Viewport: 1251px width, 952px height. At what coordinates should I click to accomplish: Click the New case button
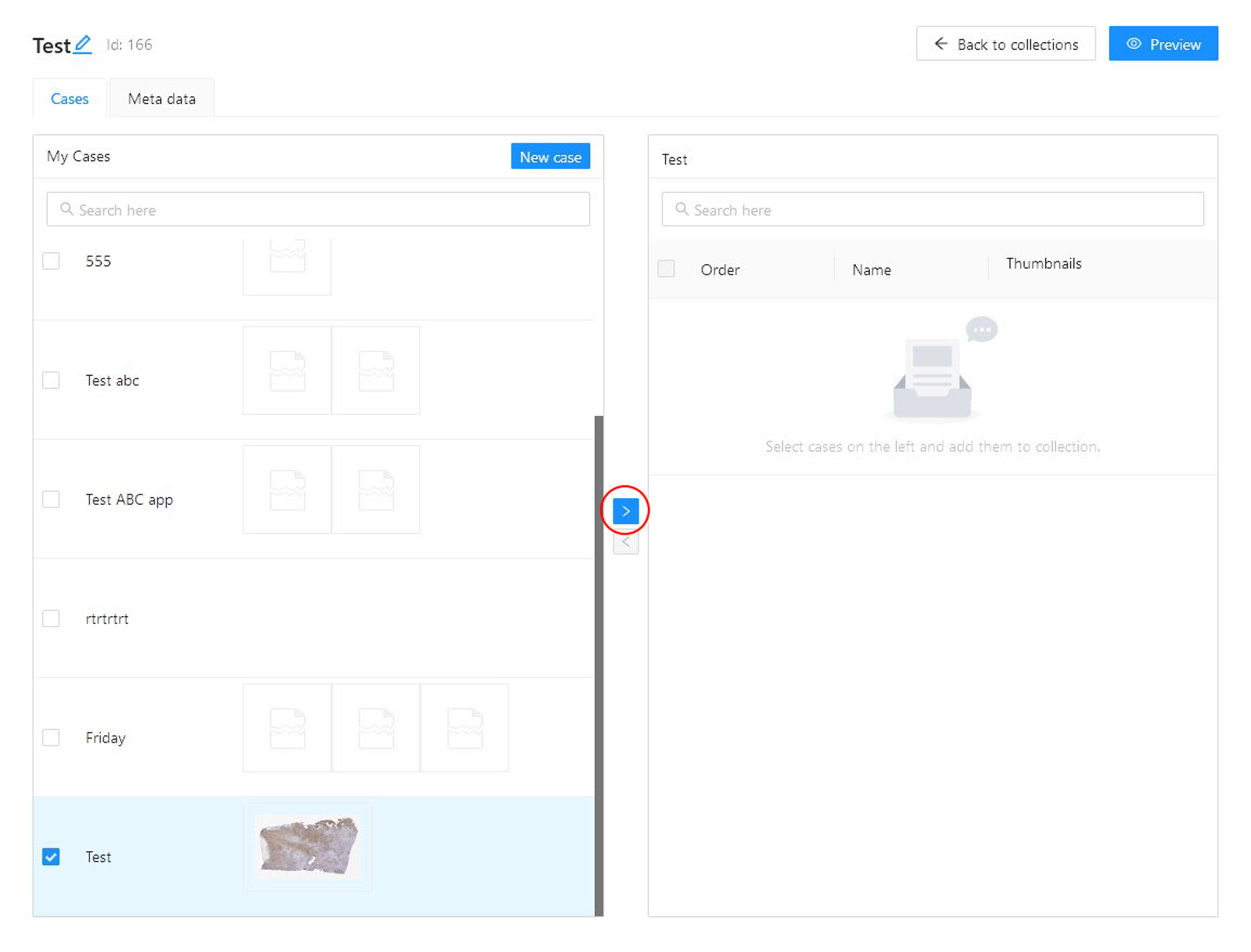point(550,157)
